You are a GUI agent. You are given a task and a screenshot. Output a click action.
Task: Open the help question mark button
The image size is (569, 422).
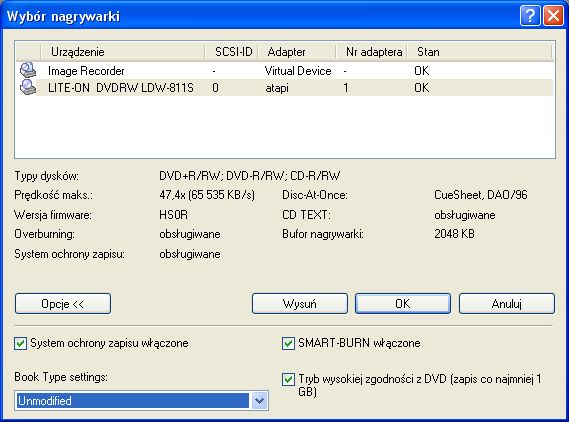coord(530,16)
